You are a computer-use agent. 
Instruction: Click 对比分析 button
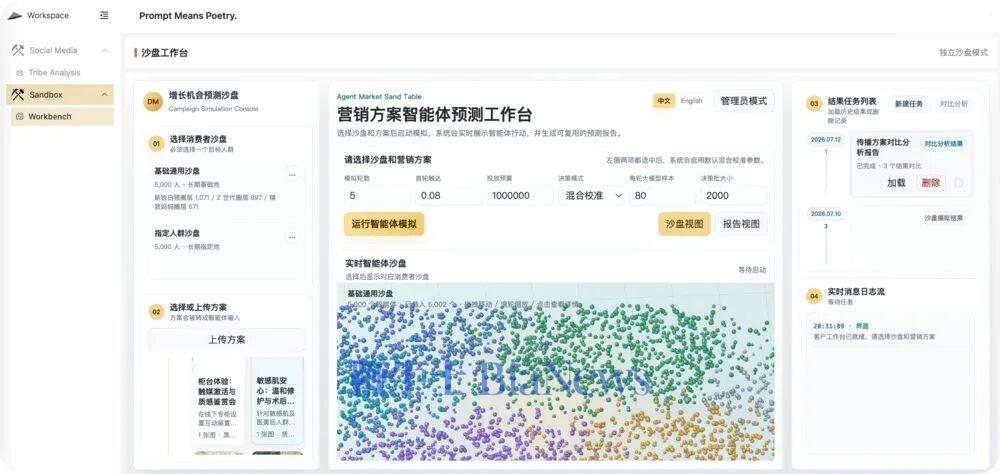(953, 103)
